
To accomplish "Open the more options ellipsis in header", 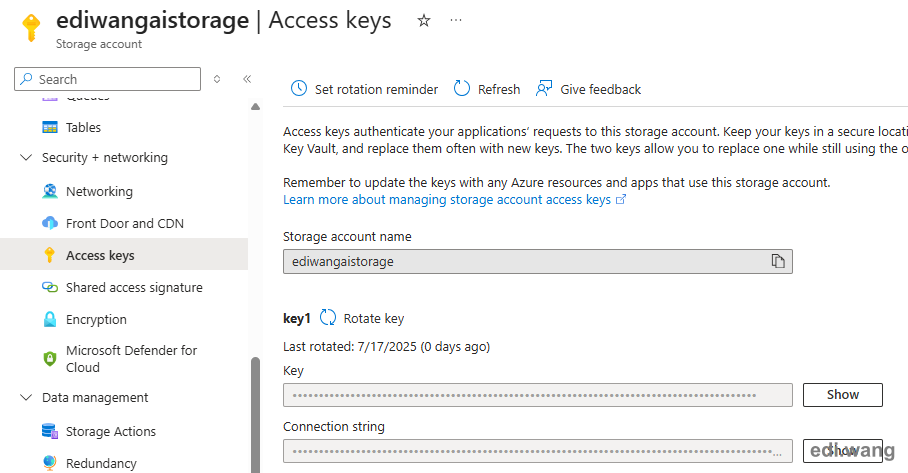I will [x=456, y=20].
